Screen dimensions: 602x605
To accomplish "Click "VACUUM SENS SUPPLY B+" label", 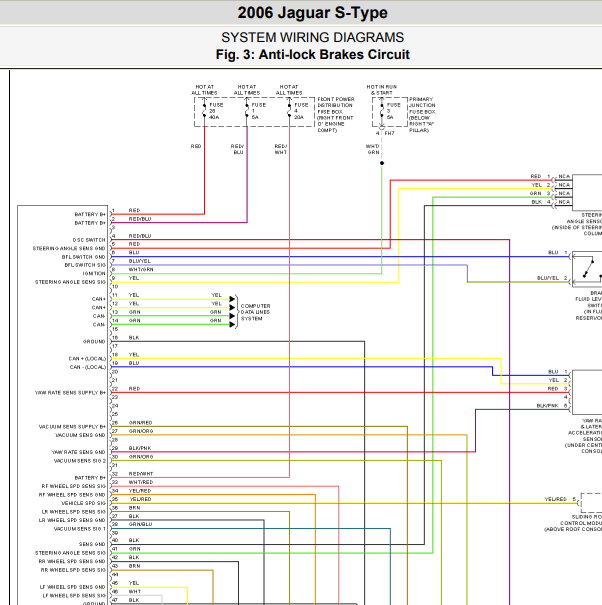I will point(72,427).
